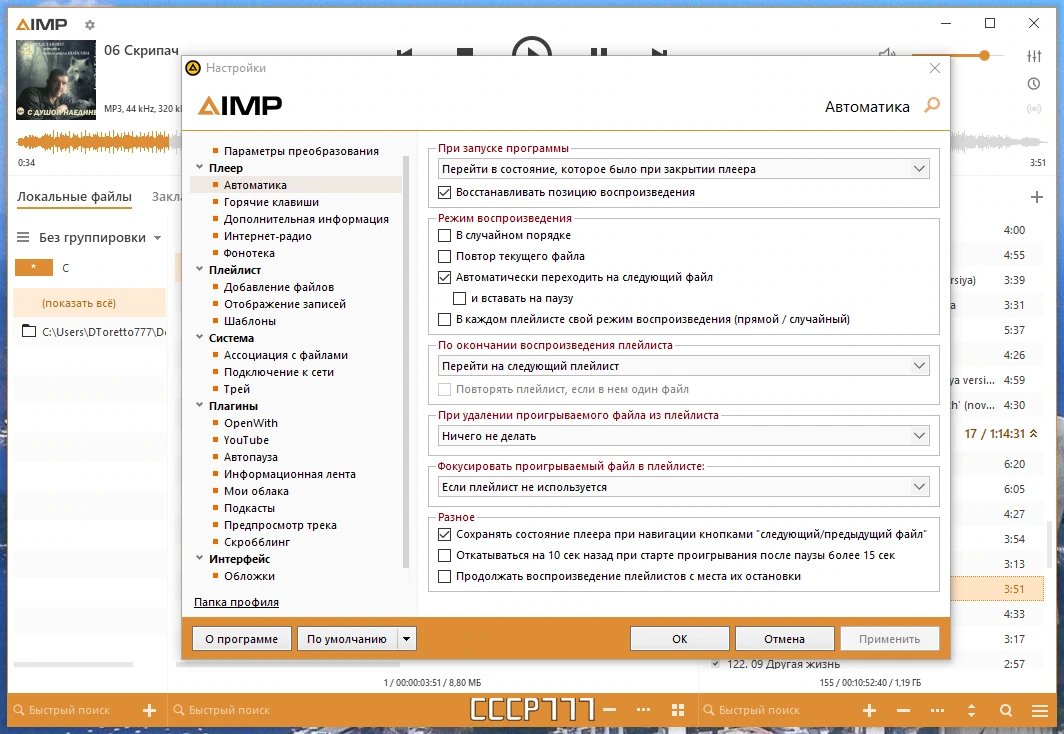Click the plus icon above playlist durations
This screenshot has height=734, width=1064.
coord(1037,197)
